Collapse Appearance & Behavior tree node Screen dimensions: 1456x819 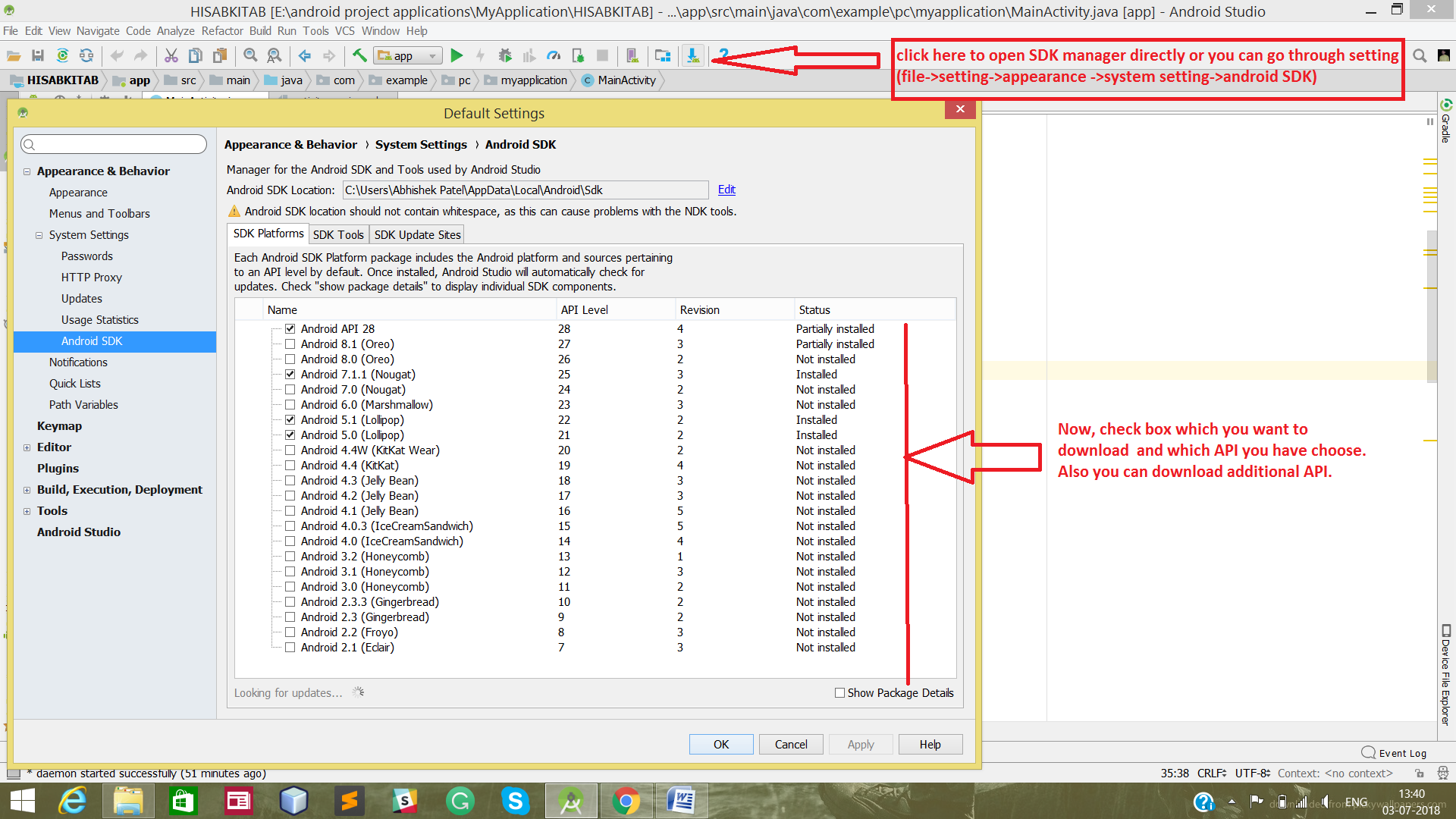[27, 171]
